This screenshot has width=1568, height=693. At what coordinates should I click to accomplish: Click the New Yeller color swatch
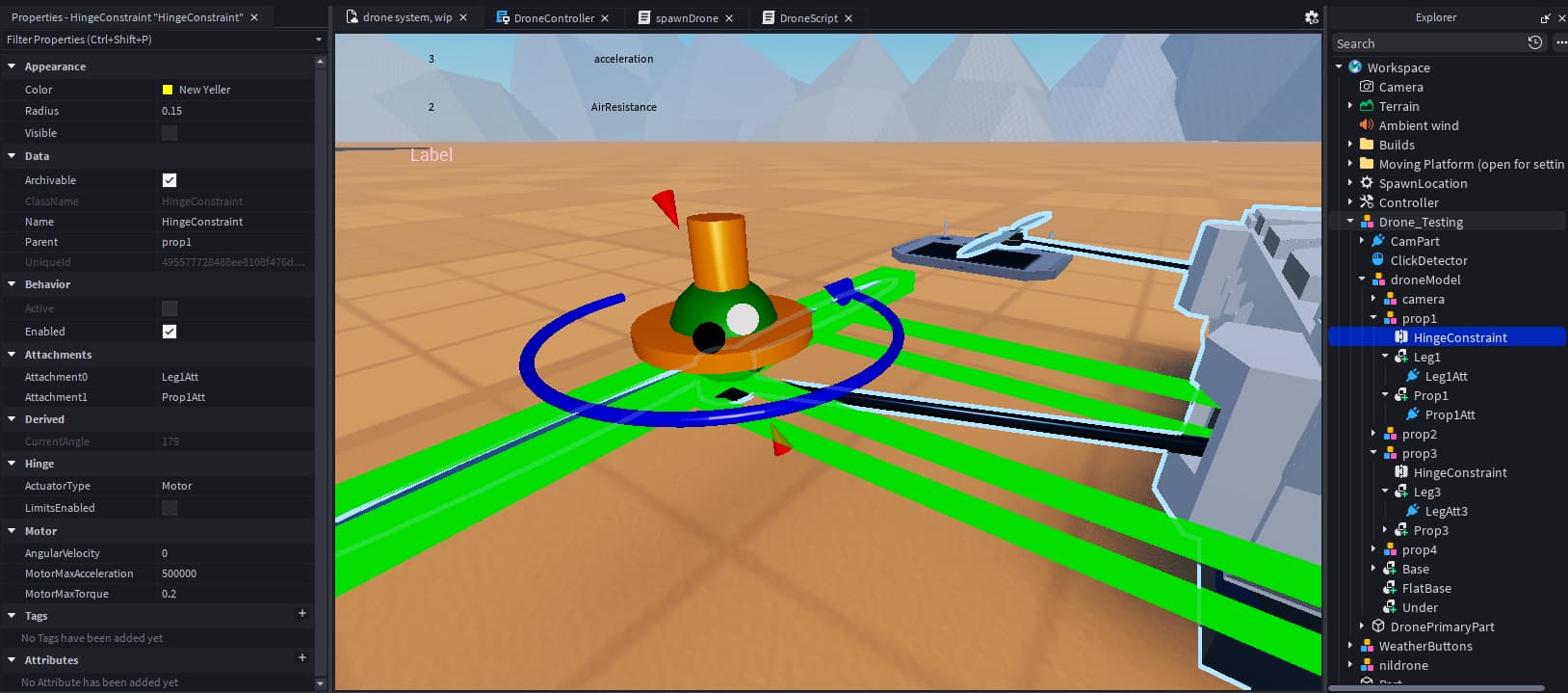(x=168, y=90)
